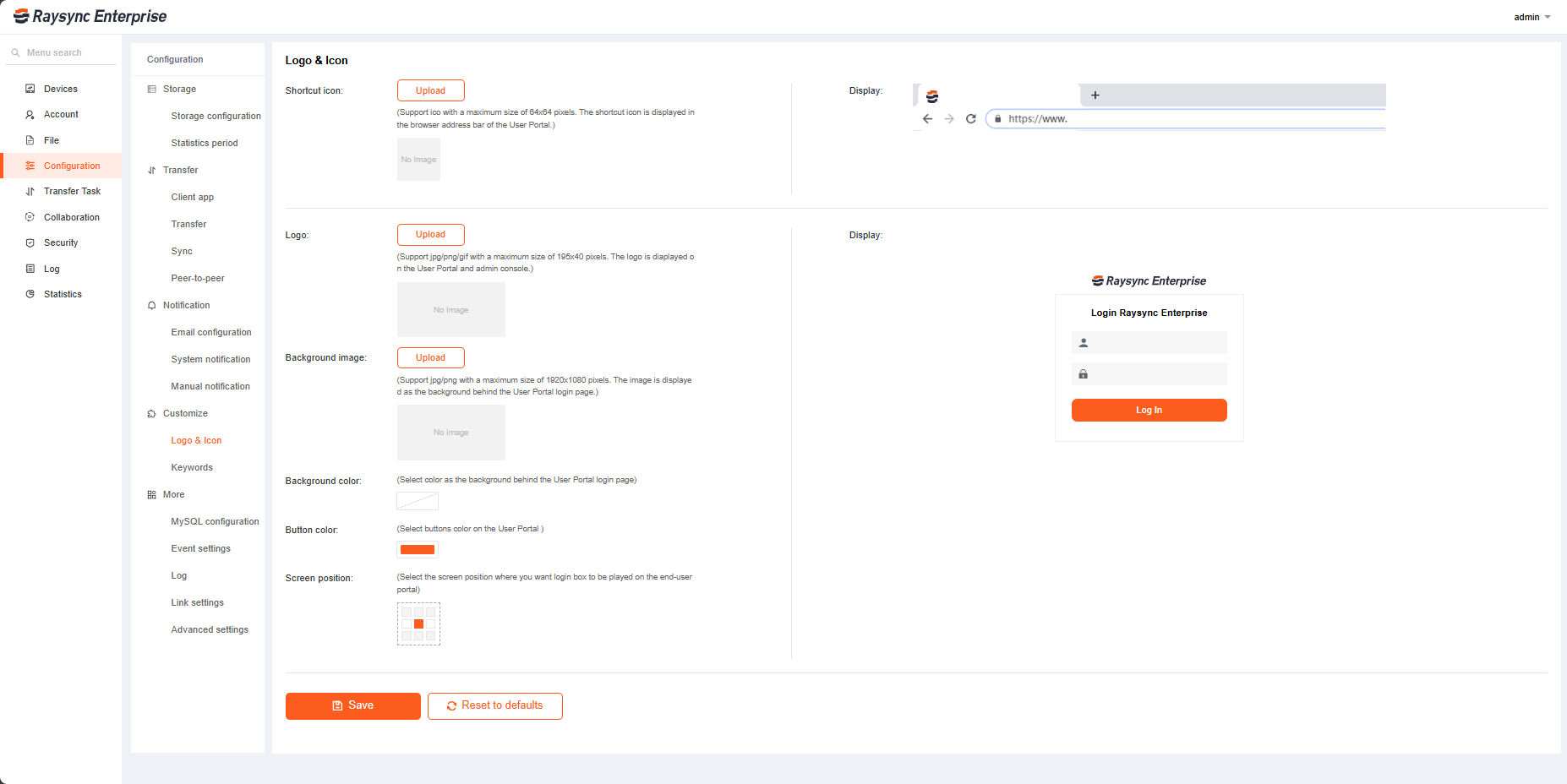The height and width of the screenshot is (784, 1567).
Task: Click the Security shield icon
Action: click(30, 242)
